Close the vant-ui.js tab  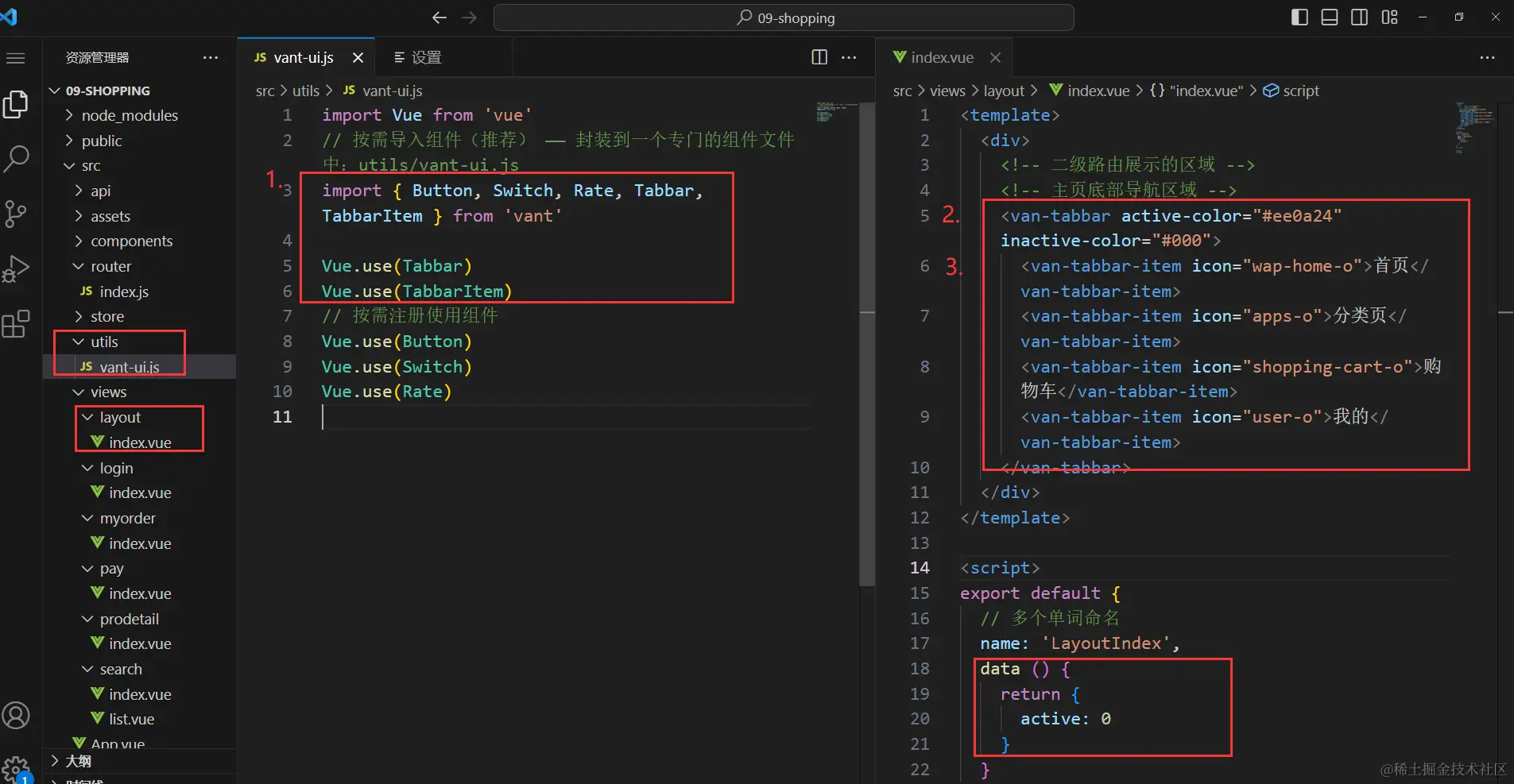coord(358,58)
